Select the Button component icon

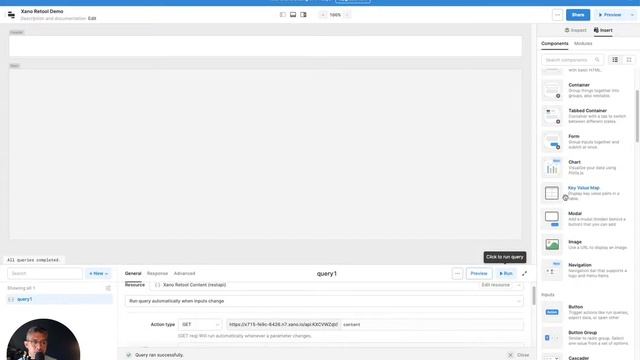click(x=552, y=312)
